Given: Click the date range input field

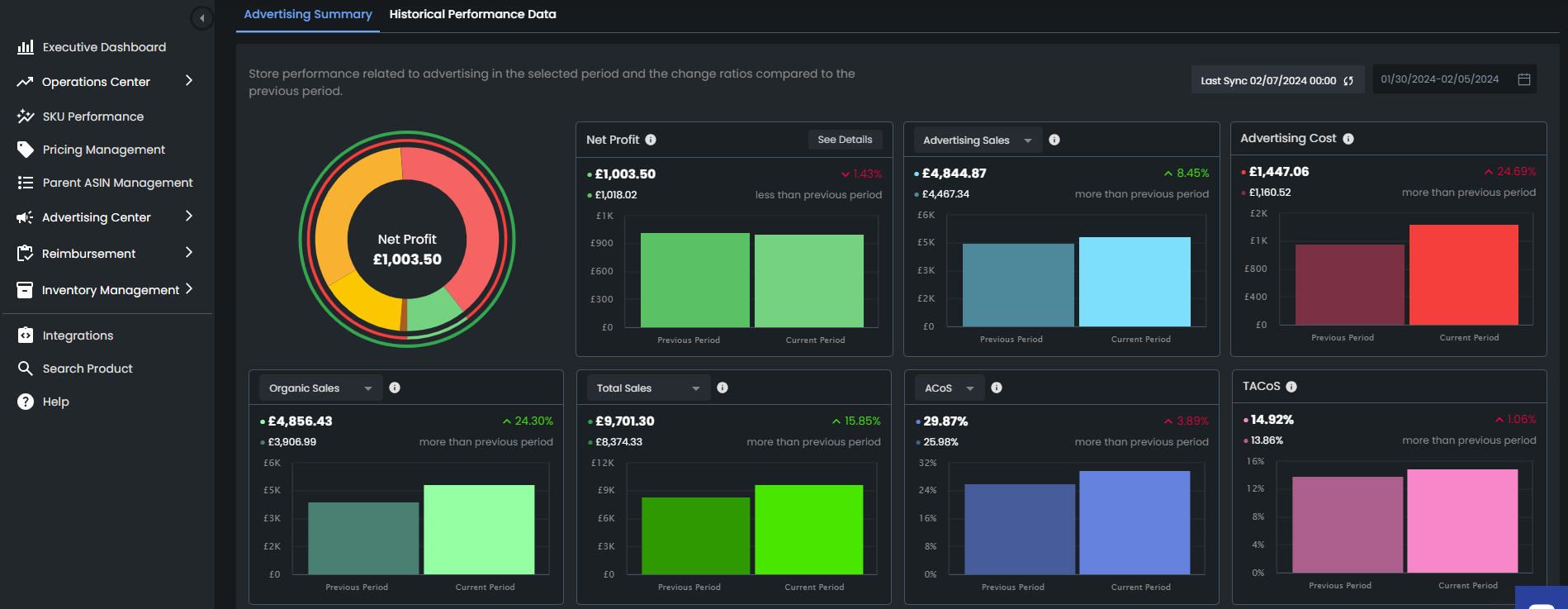Looking at the screenshot, I should pyautogui.click(x=1440, y=79).
